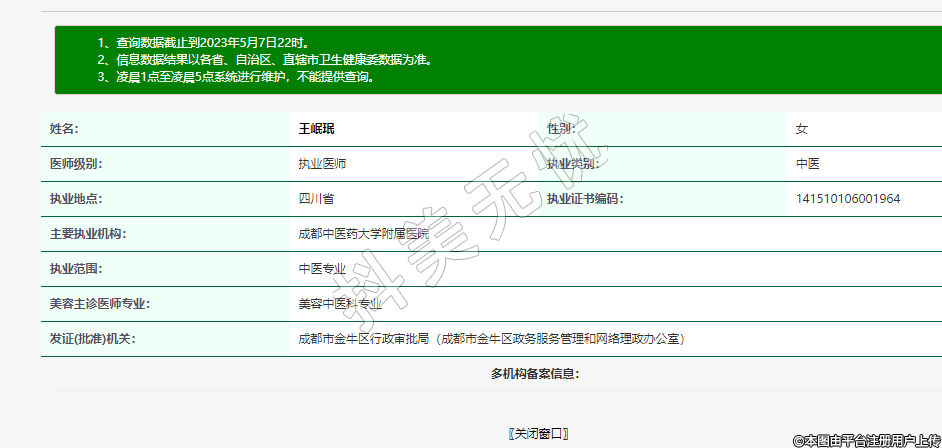Select the gender value 女
Screen dimensions: 942x448
(801, 129)
